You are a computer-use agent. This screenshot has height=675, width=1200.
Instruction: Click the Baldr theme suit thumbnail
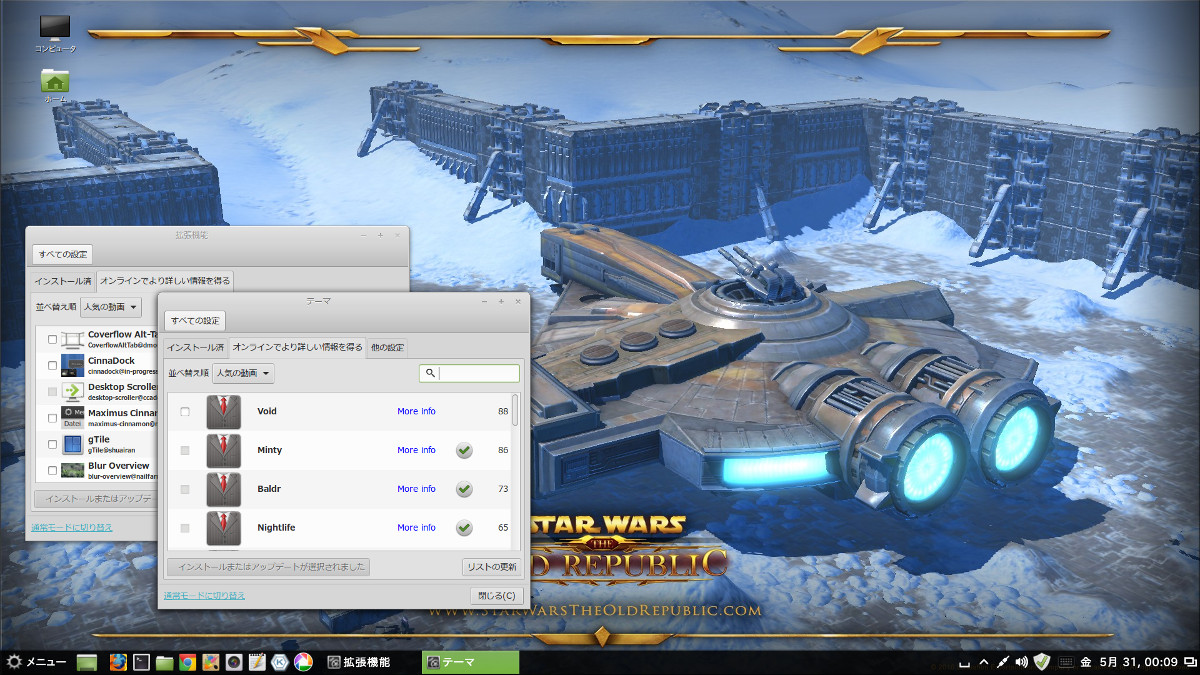pyautogui.click(x=224, y=489)
